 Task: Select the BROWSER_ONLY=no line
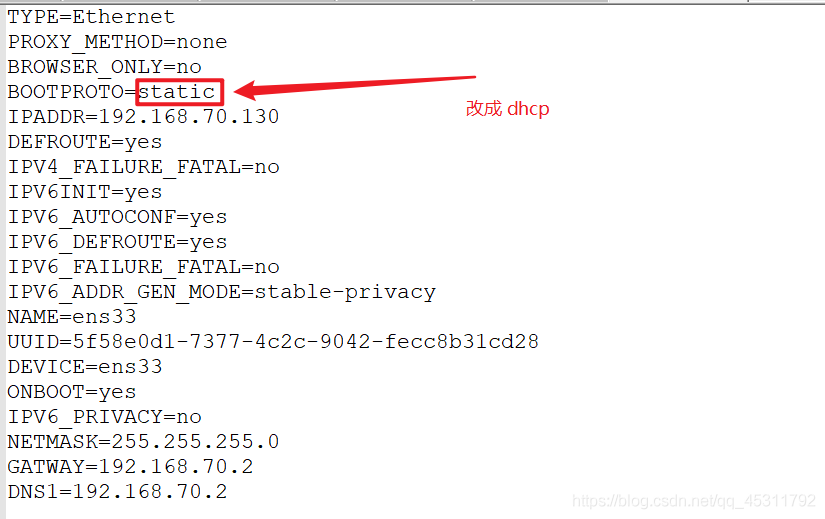tap(104, 67)
